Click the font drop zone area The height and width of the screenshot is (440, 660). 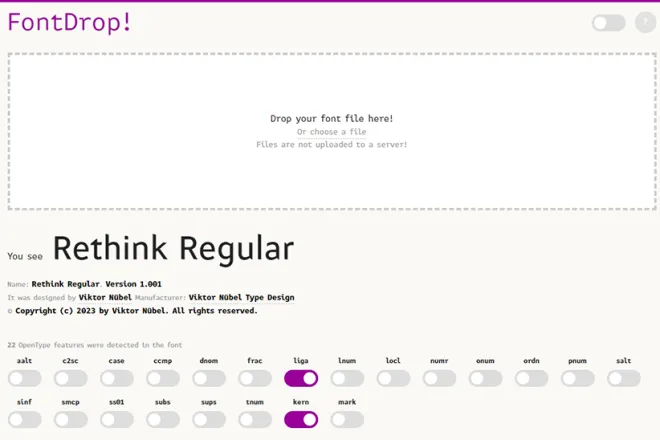332,131
